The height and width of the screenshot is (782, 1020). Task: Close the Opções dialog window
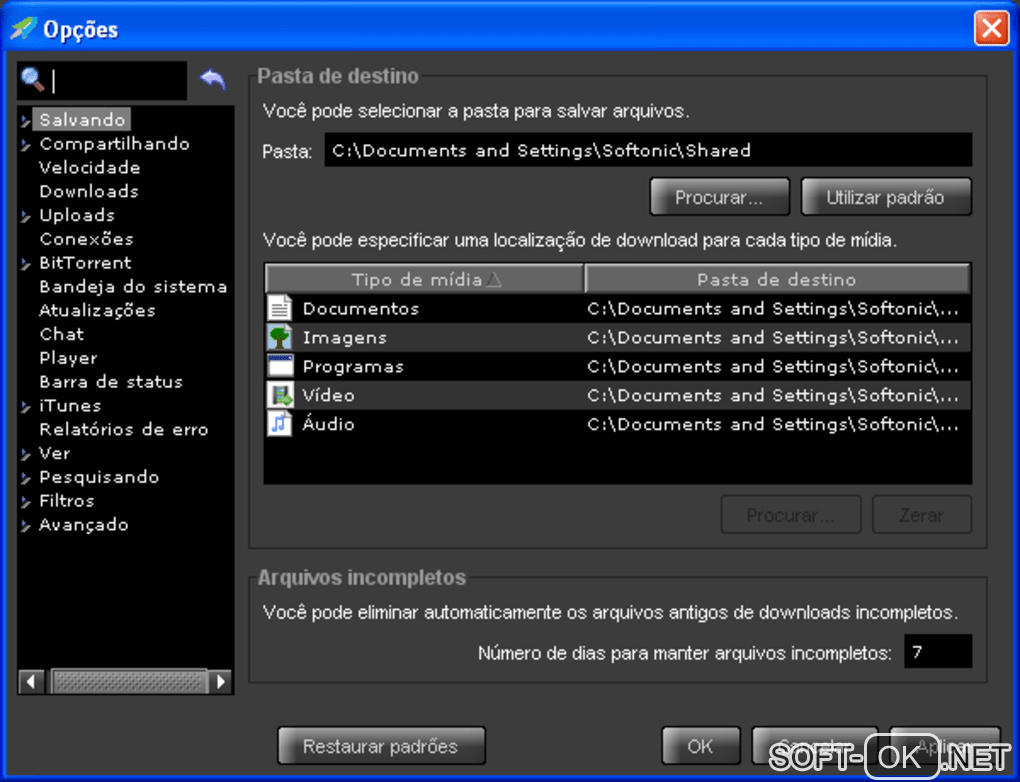click(x=991, y=28)
